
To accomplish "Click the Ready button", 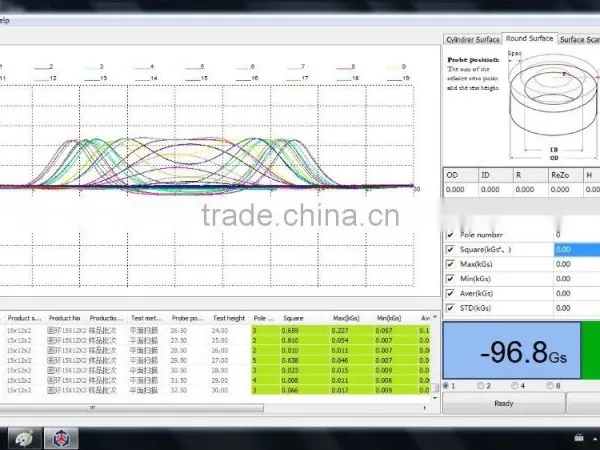I will [x=504, y=403].
